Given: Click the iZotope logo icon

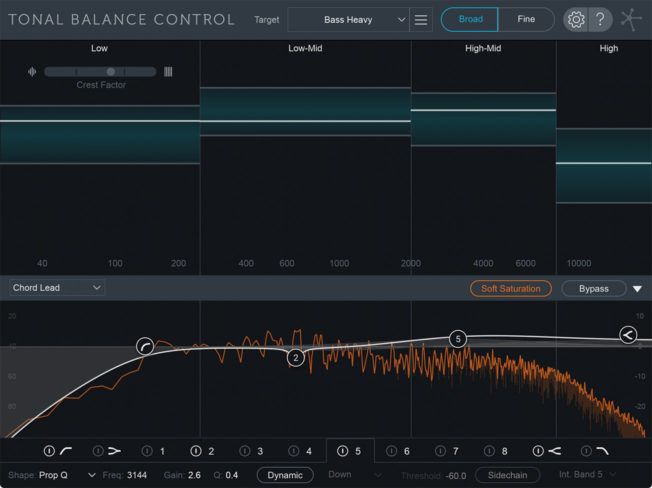Looking at the screenshot, I should [x=632, y=20].
